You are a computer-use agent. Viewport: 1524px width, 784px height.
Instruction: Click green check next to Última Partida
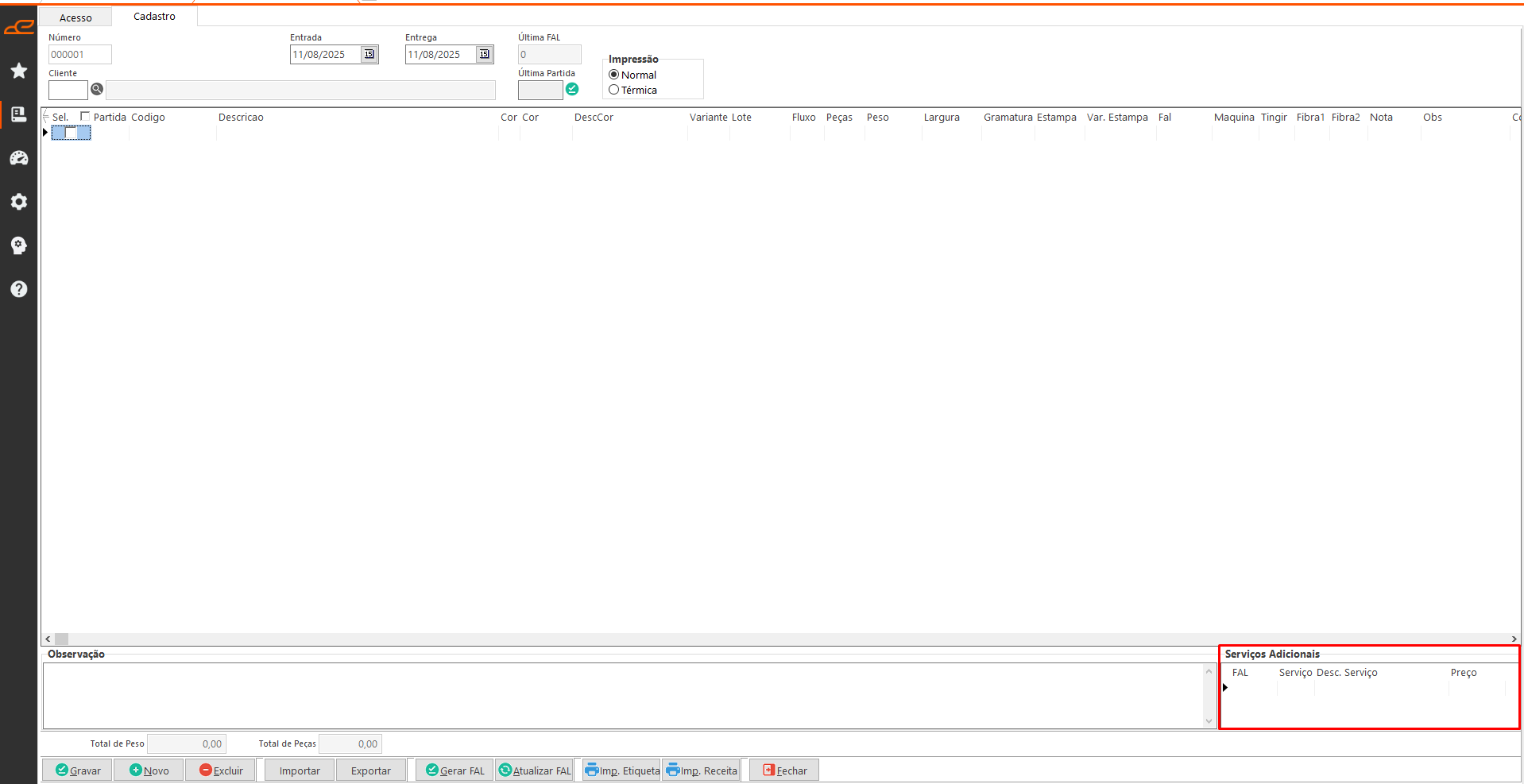click(572, 89)
